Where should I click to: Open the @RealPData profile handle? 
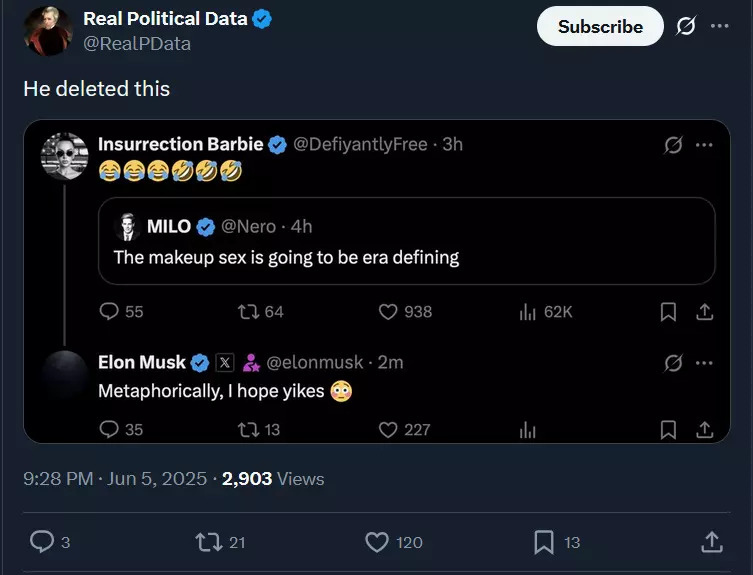point(137,44)
